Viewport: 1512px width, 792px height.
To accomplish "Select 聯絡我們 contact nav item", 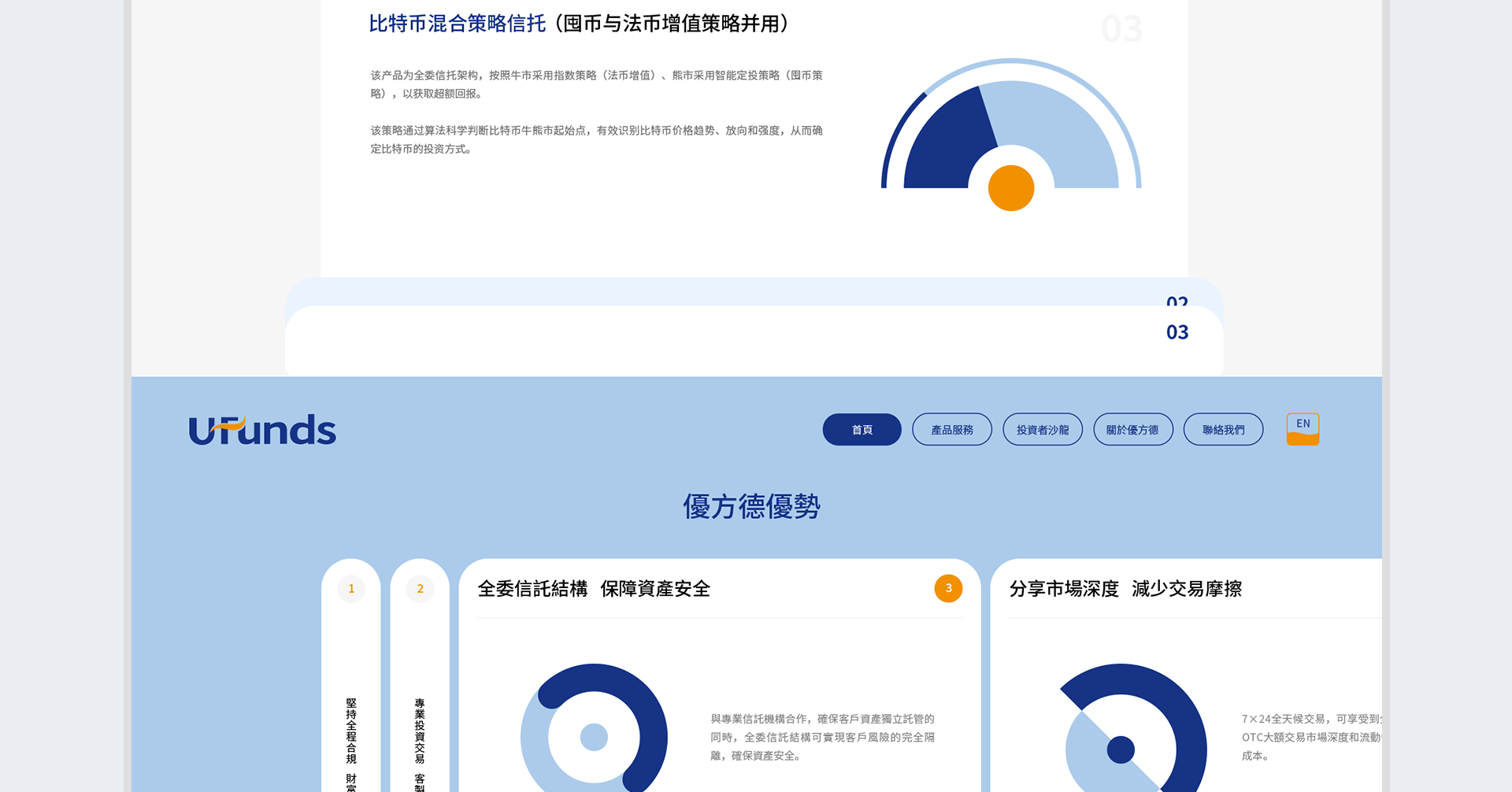I will [x=1223, y=430].
